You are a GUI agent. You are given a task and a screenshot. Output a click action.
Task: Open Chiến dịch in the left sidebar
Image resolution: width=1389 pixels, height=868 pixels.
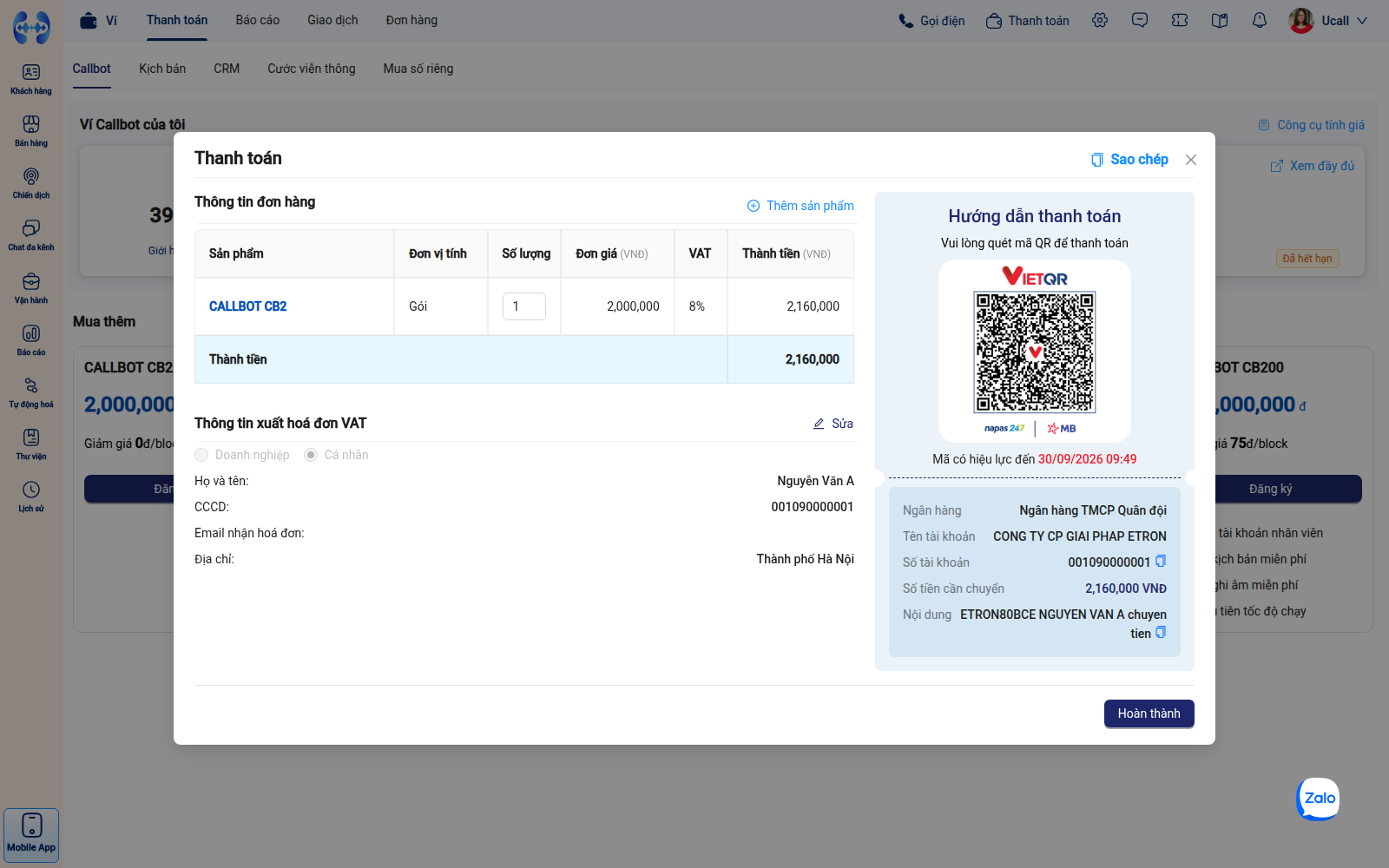[31, 183]
